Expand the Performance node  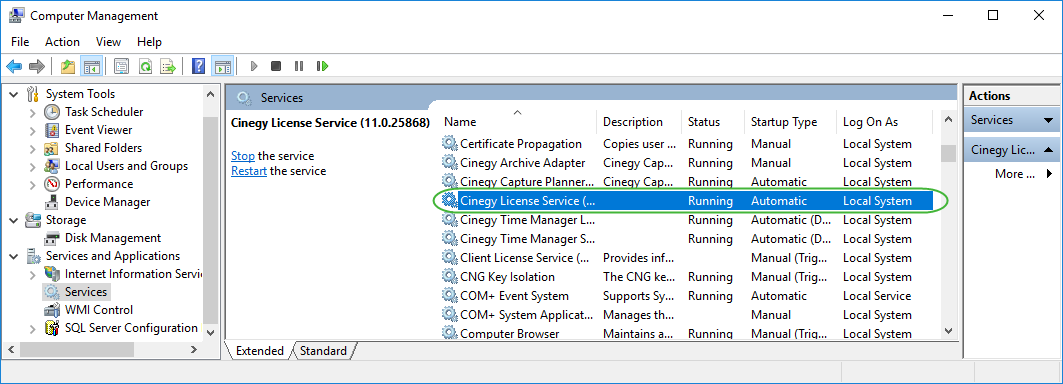[x=33, y=184]
